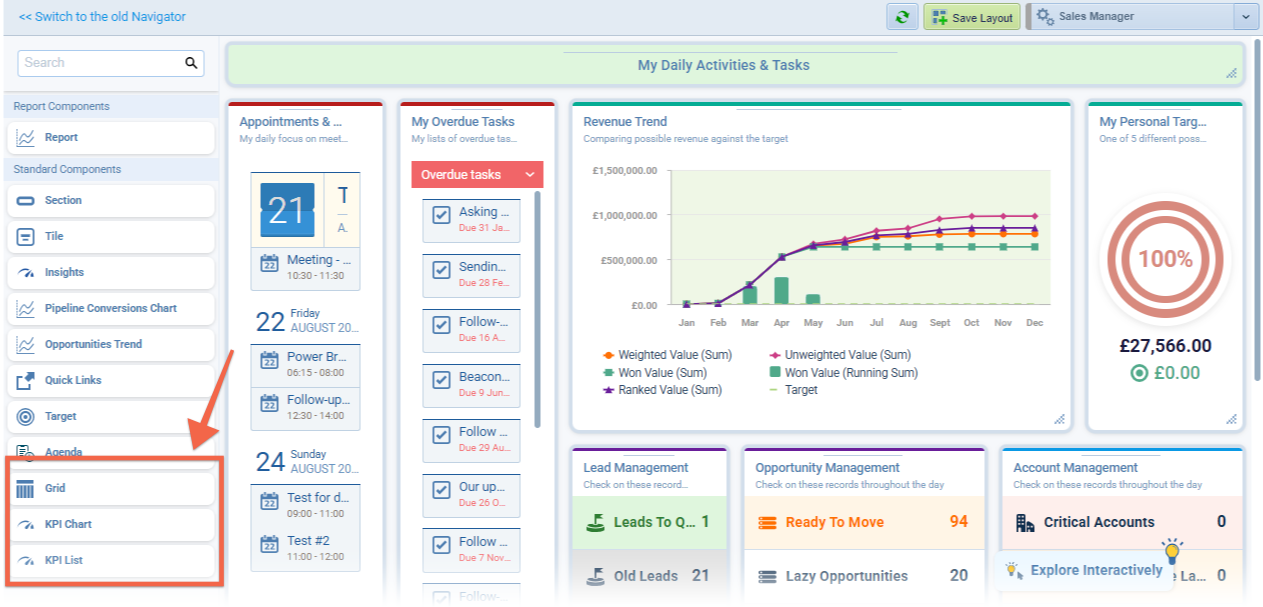1263x607 pixels.
Task: Select the Target component icon
Action: [x=26, y=417]
